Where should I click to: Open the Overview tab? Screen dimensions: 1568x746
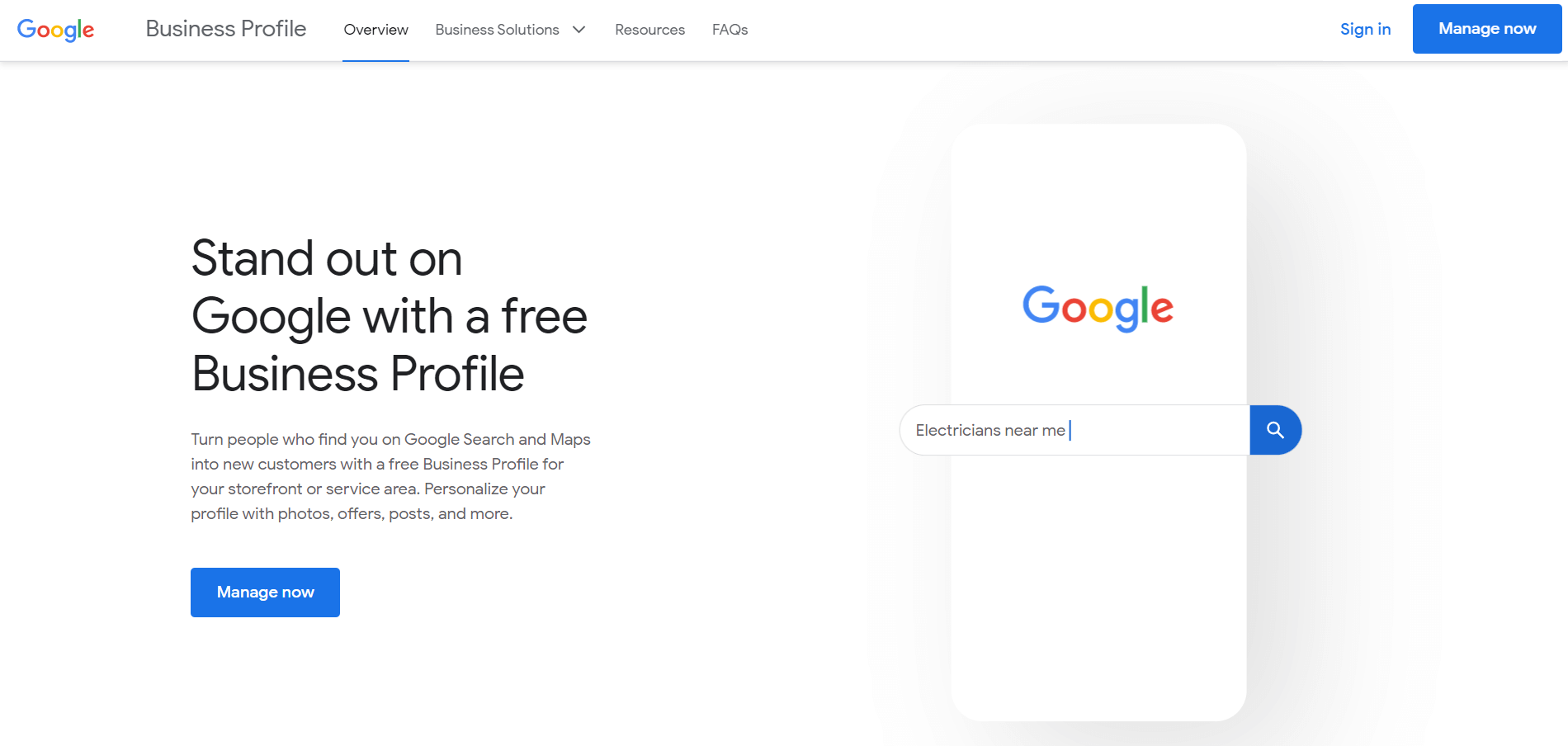[x=375, y=30]
